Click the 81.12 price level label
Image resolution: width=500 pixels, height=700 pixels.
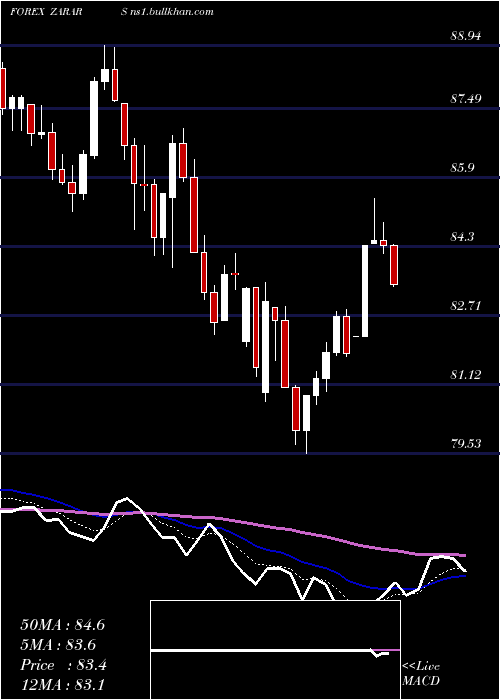[x=466, y=375]
